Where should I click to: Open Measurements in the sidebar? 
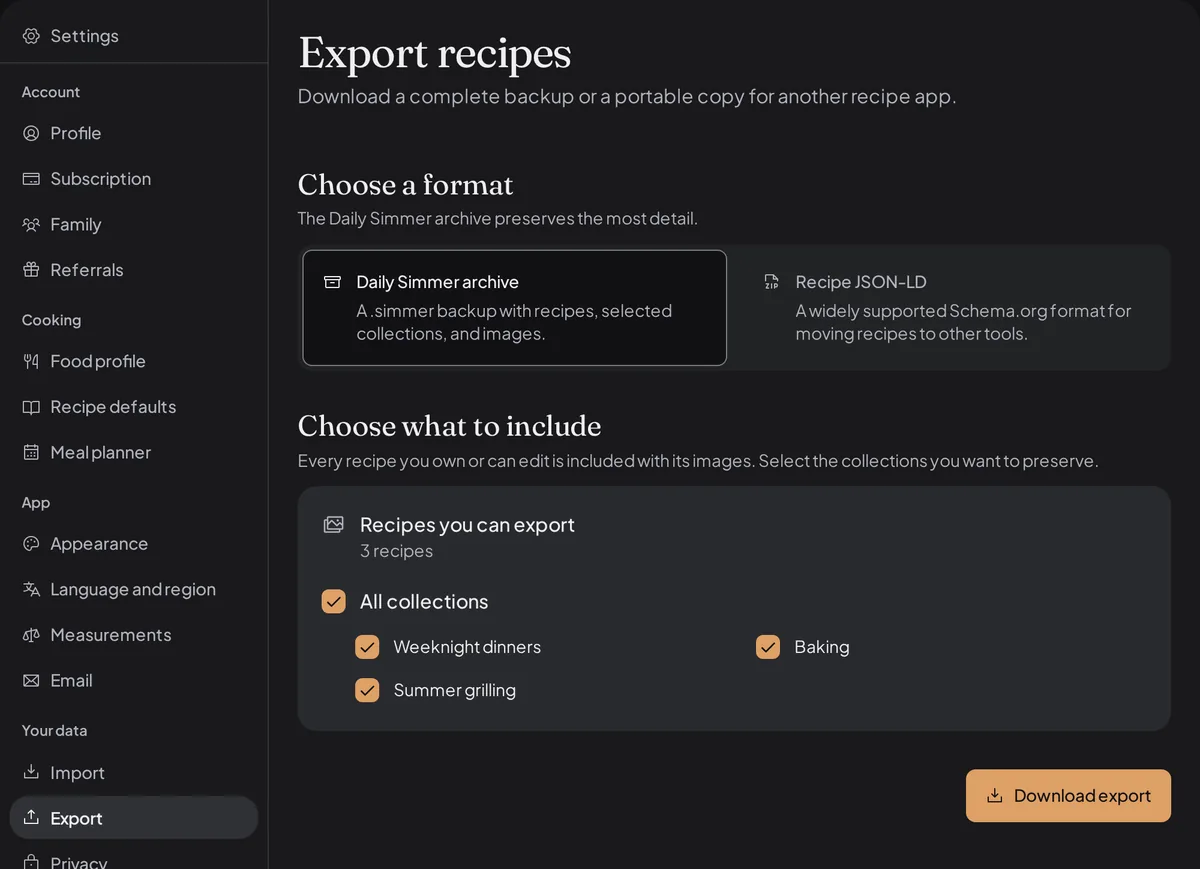tap(134, 635)
